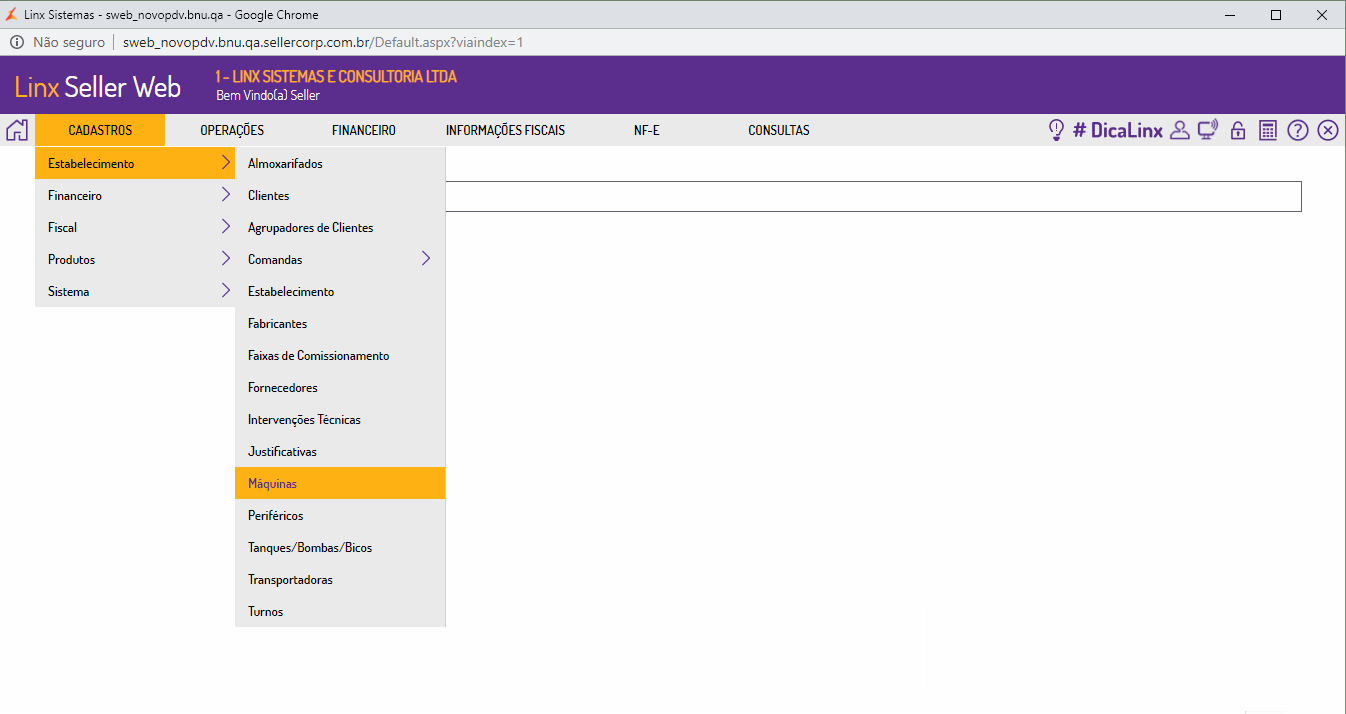Screen dimensions: 1346x714
Task: Open the lightbulb tips icon
Action: (x=1055, y=130)
